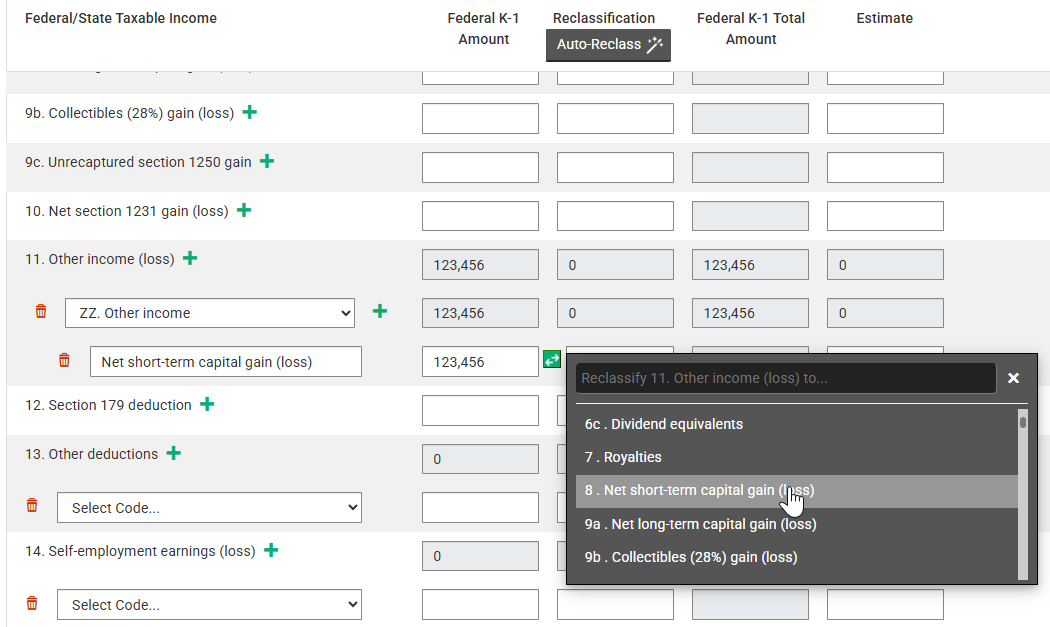Add a row for Section 179 deduction
Image resolution: width=1050 pixels, height=627 pixels.
pos(207,404)
